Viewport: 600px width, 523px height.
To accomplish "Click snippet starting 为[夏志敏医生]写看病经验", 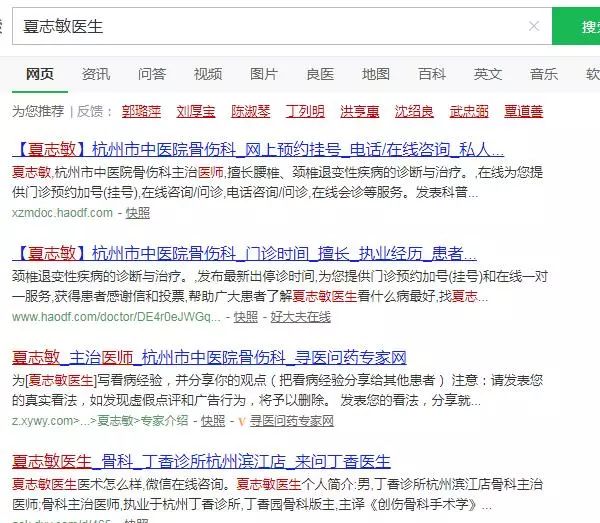I will pyautogui.click(x=277, y=390).
